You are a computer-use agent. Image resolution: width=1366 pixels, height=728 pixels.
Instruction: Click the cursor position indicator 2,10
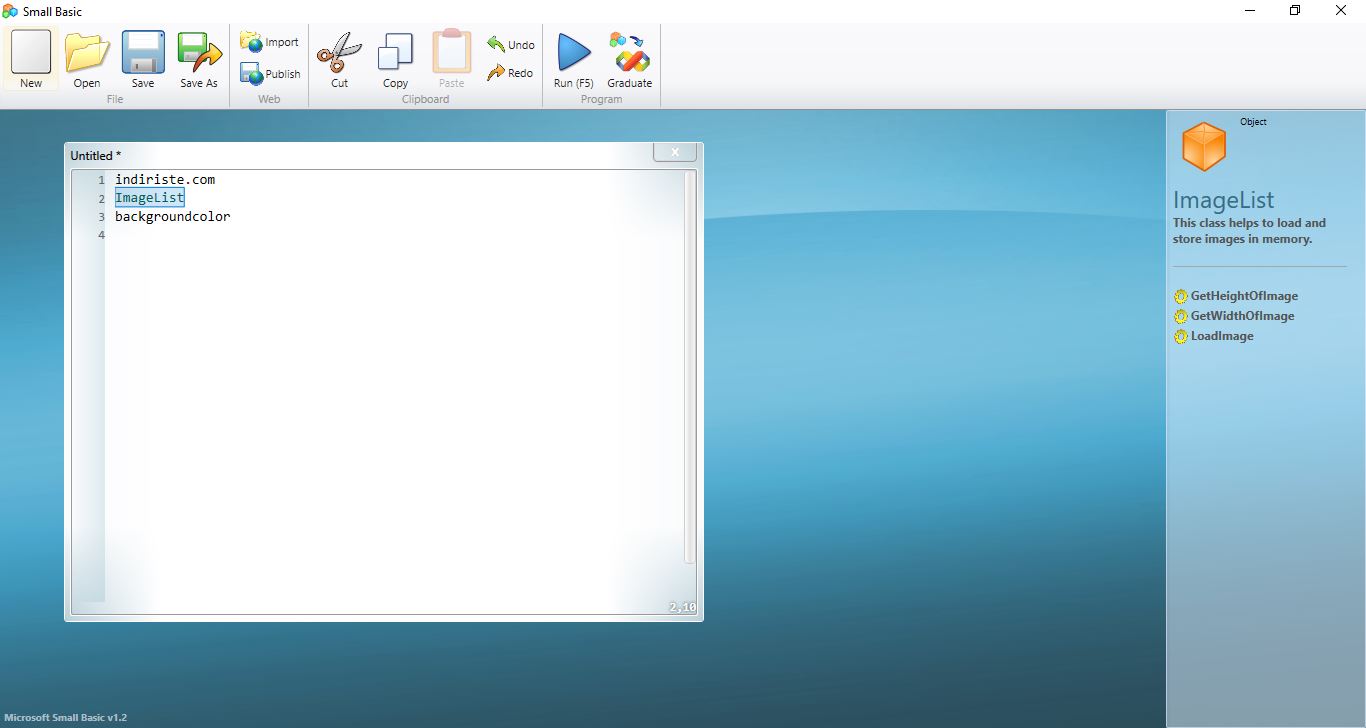point(683,607)
